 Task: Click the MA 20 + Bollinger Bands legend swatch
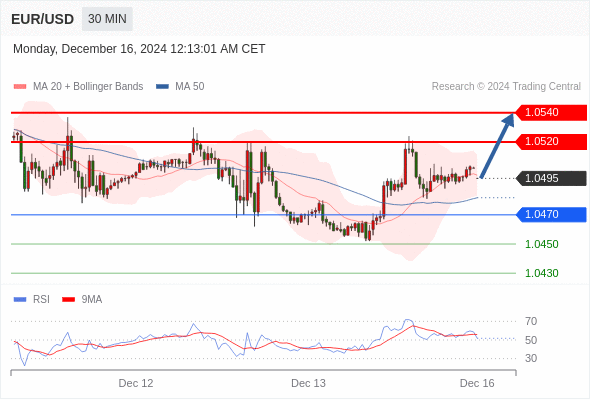(20, 87)
